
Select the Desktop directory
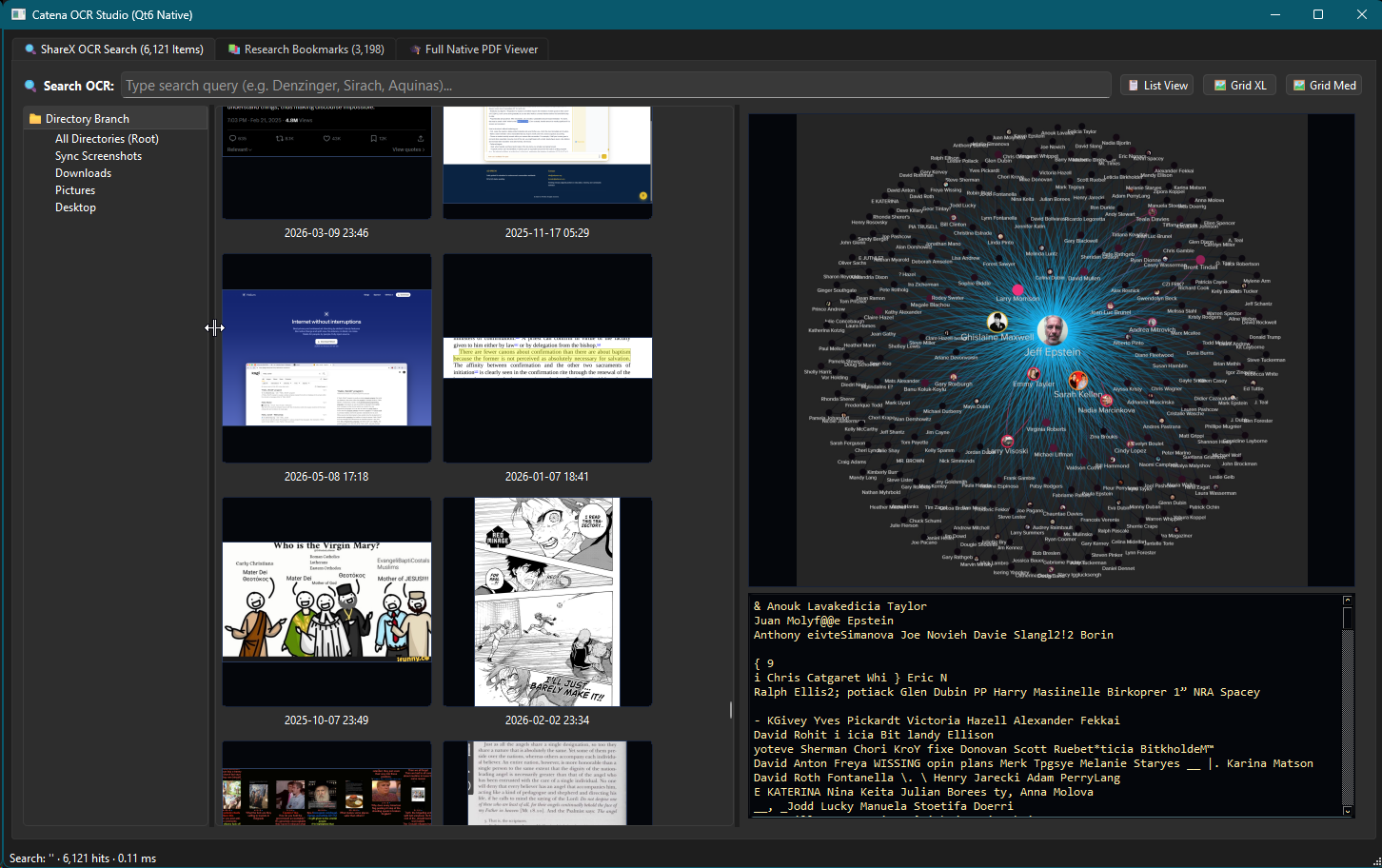point(75,207)
